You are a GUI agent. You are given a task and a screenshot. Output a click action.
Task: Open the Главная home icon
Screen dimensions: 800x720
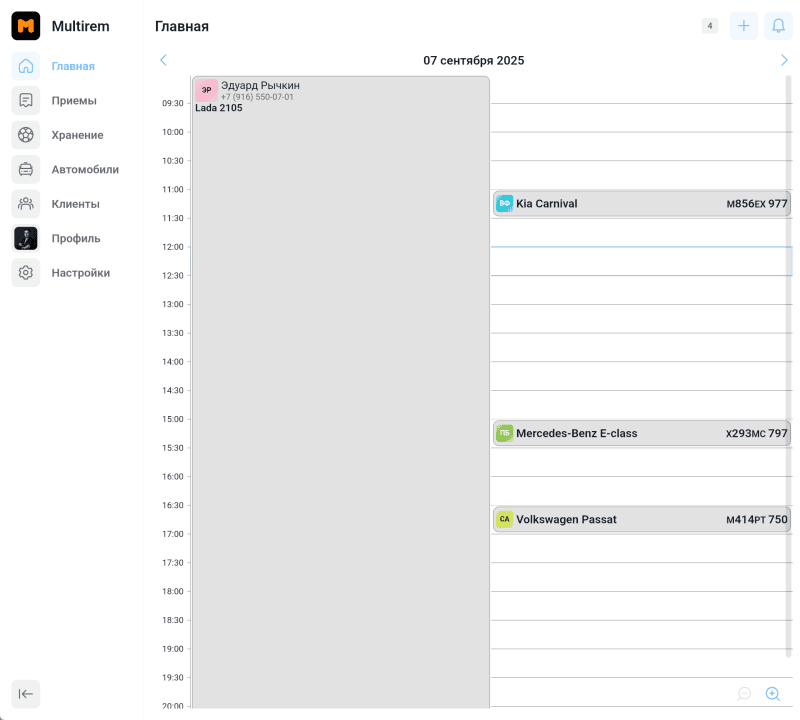pos(26,66)
